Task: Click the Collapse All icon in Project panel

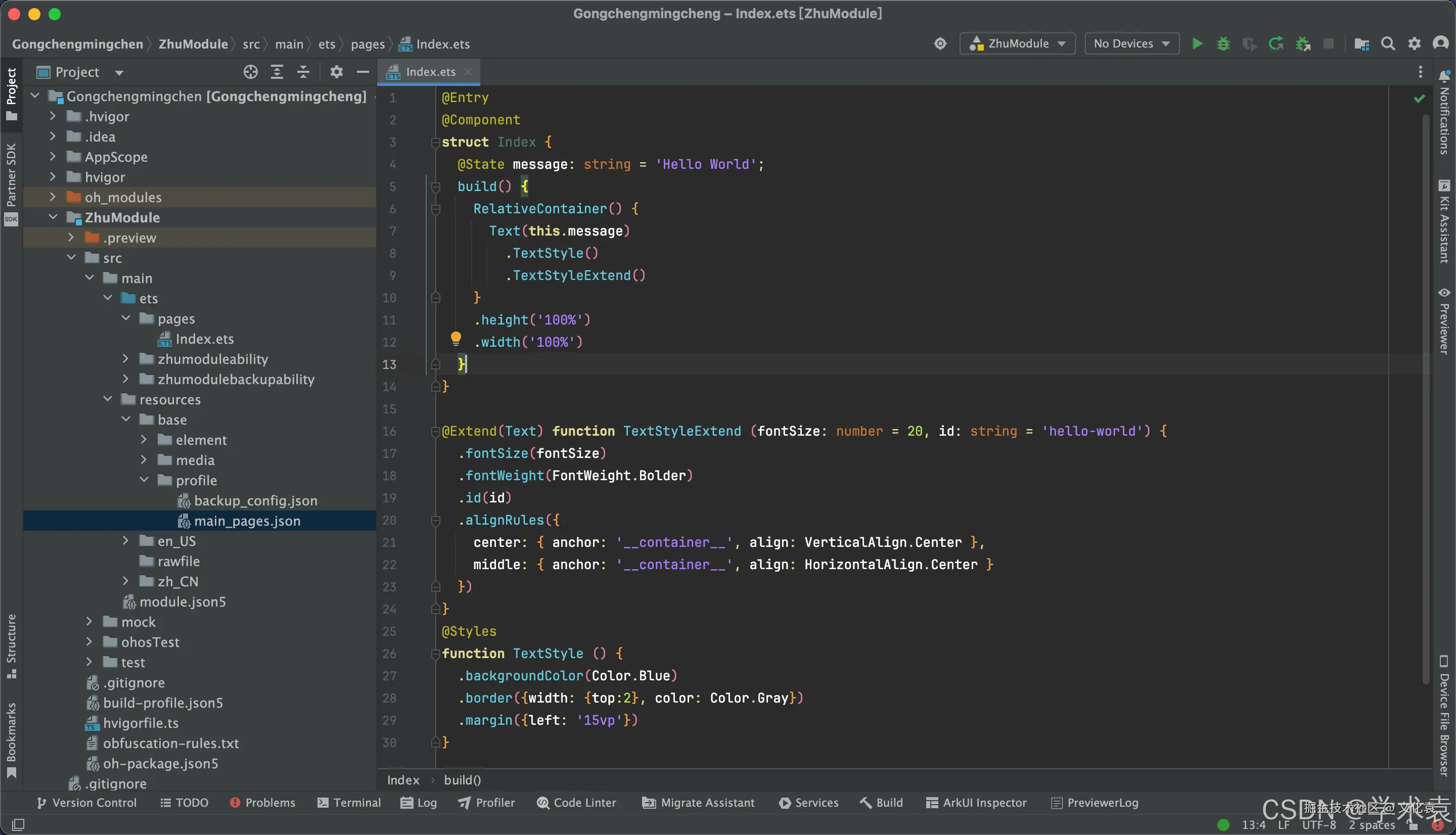Action: point(303,72)
